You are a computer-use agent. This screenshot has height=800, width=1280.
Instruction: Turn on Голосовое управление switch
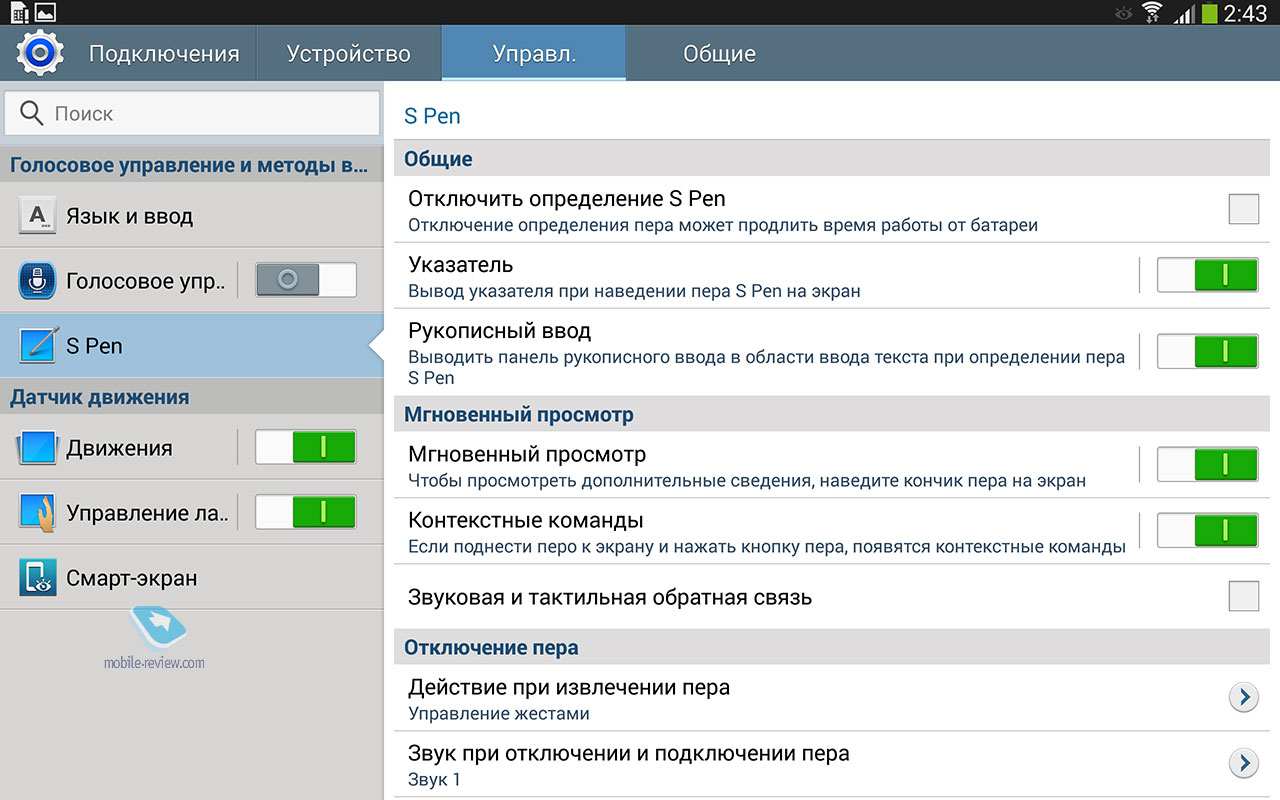coord(305,280)
